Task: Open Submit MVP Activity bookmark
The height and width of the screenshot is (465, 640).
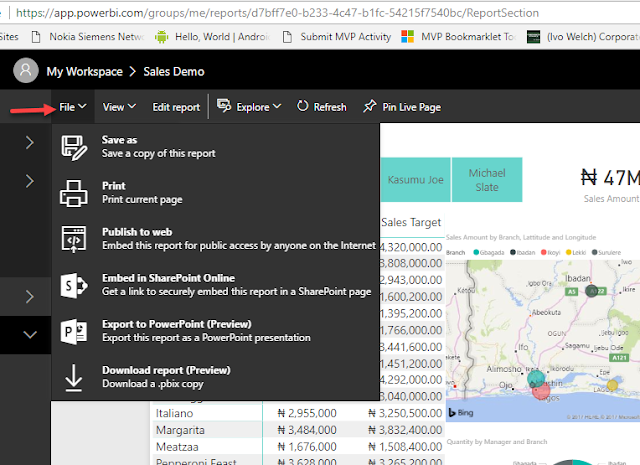Action: pyautogui.click(x=337, y=37)
